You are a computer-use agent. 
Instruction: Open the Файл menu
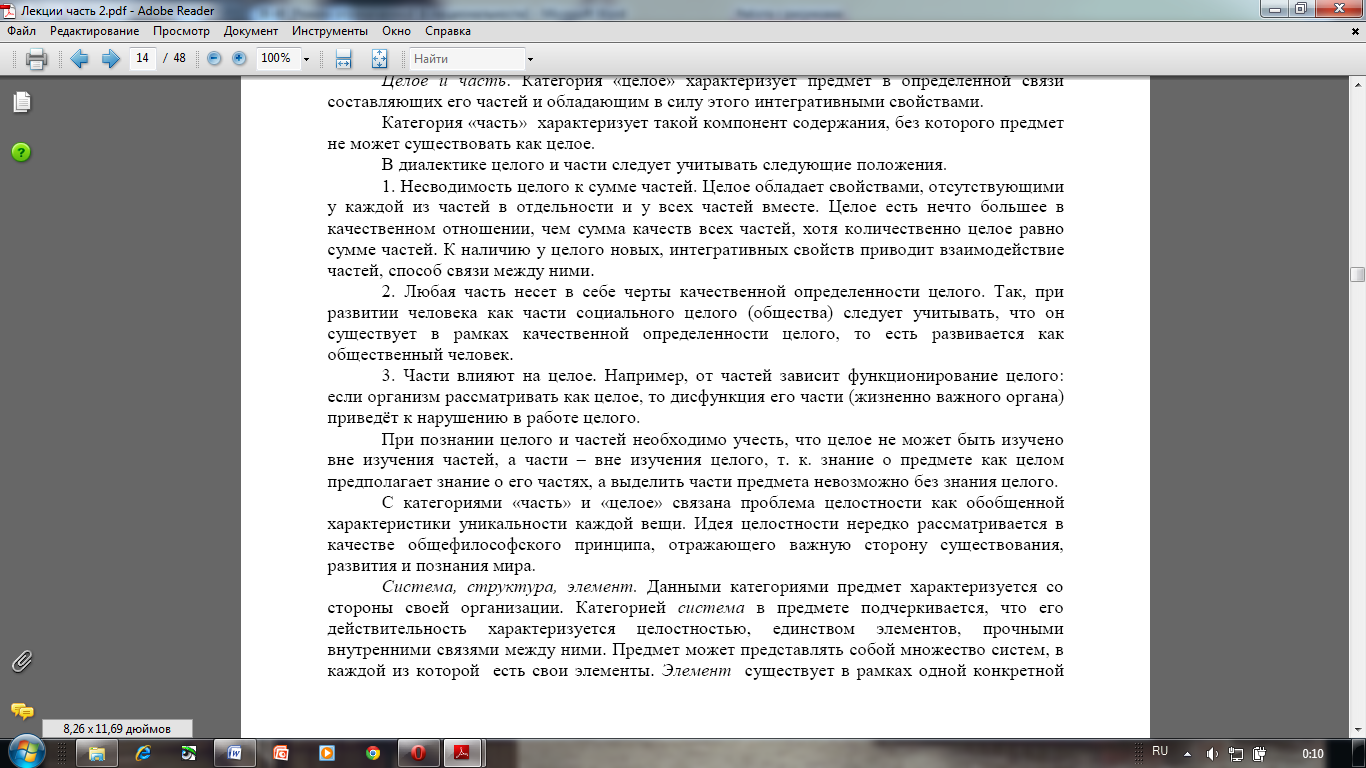click(21, 31)
